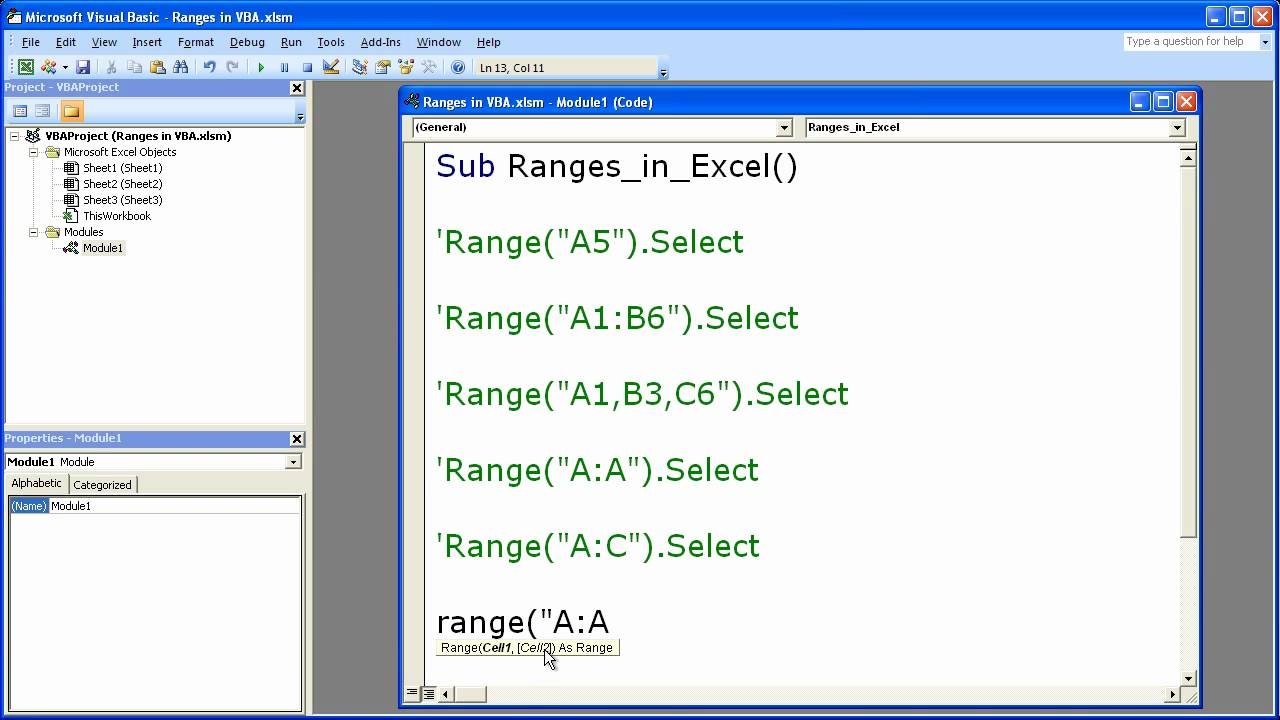Click the Find binoculars icon
This screenshot has width=1280, height=720.
(180, 67)
